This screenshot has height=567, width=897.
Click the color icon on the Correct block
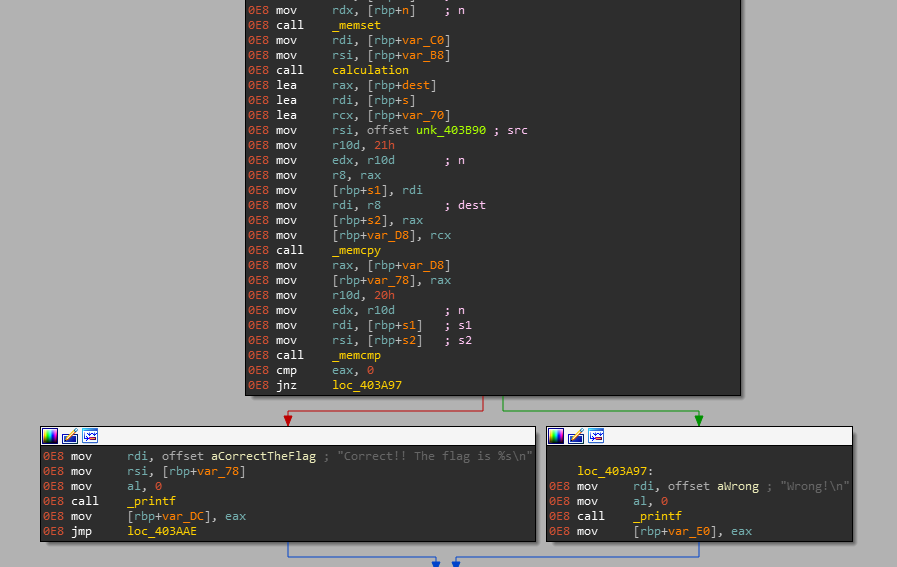tap(50, 436)
